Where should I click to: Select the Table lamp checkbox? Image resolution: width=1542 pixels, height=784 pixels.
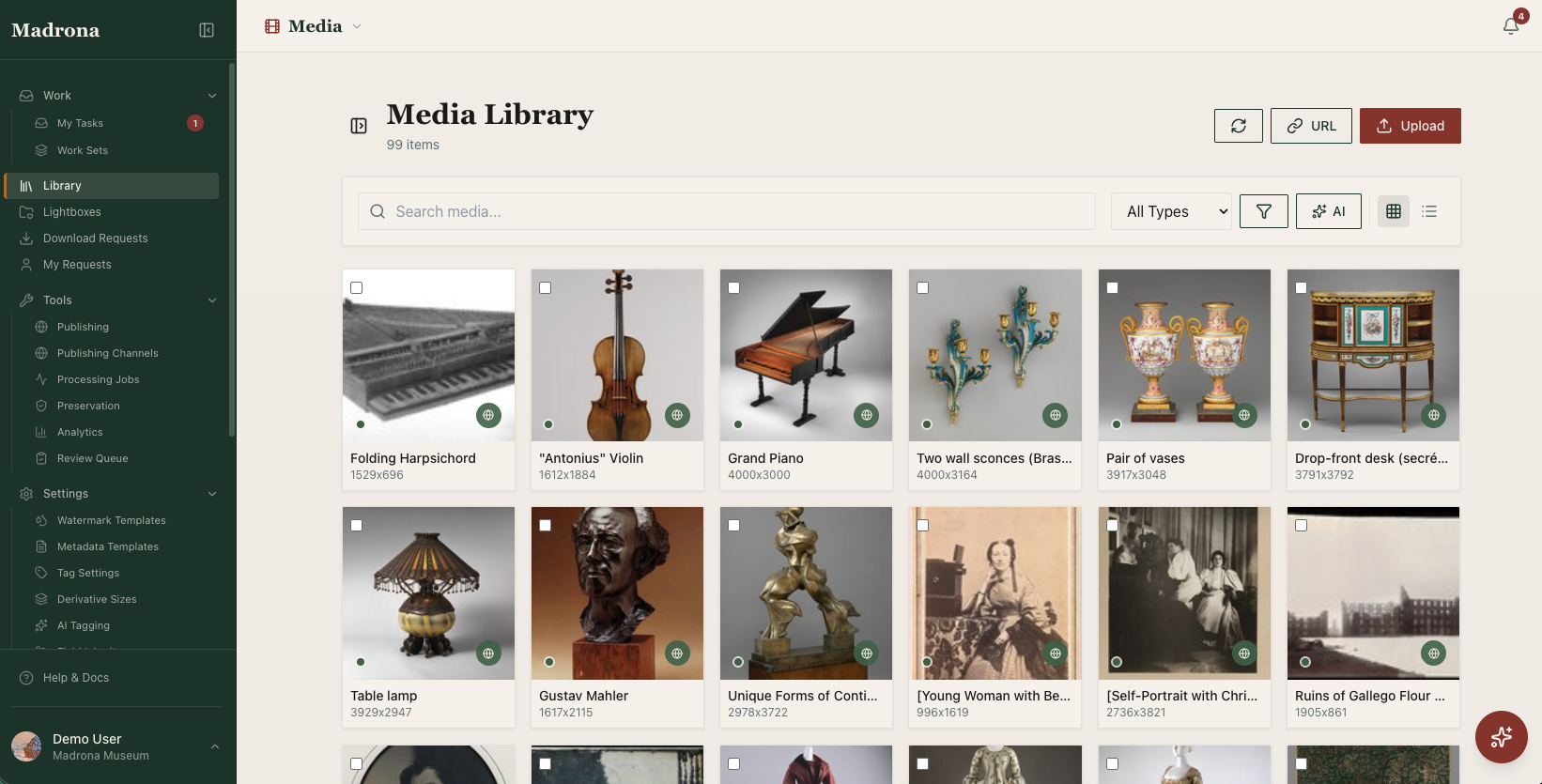[357, 526]
